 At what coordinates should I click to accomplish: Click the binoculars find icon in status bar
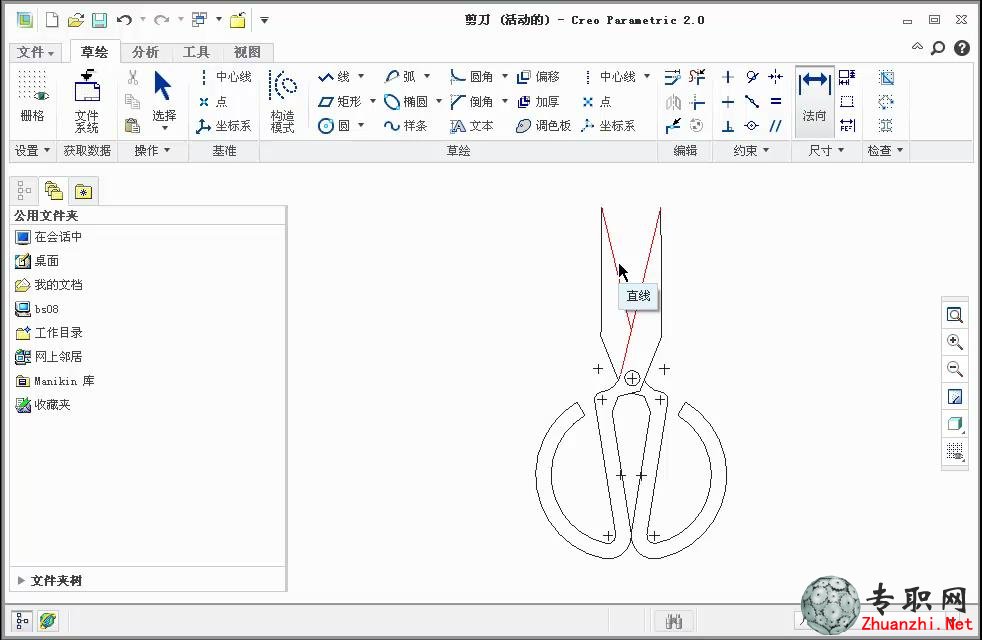point(673,621)
